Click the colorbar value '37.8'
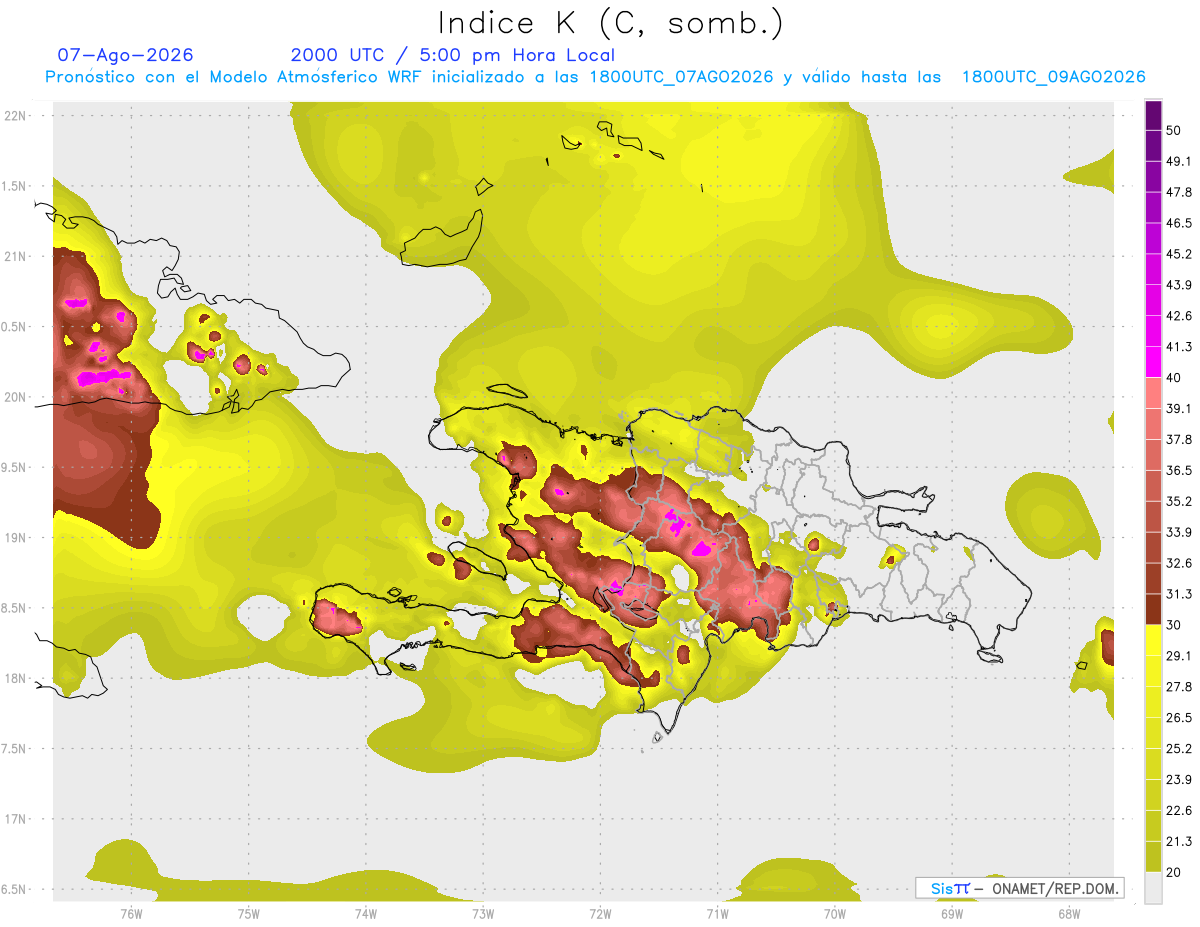Image resolution: width=1200 pixels, height=927 pixels. (1179, 439)
